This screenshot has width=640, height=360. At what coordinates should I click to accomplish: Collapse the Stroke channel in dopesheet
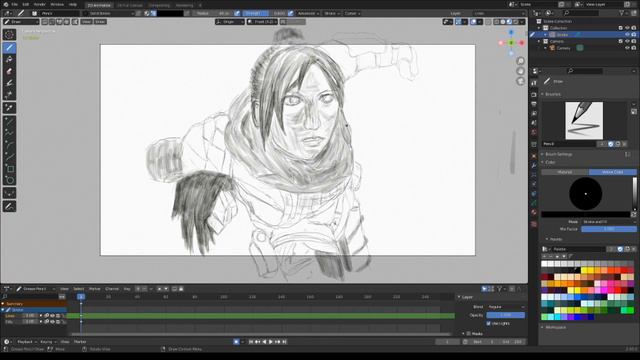pos(3,310)
